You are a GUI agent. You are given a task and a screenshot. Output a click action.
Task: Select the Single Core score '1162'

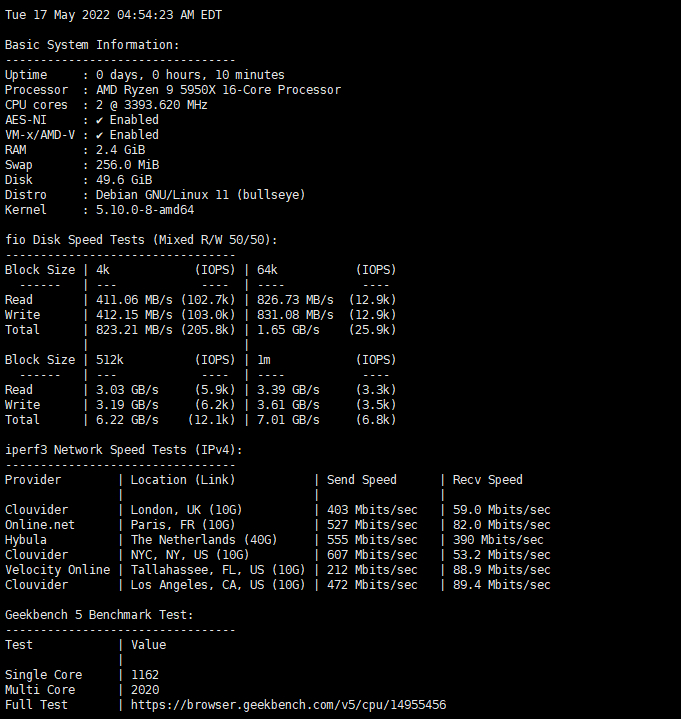tap(145, 675)
